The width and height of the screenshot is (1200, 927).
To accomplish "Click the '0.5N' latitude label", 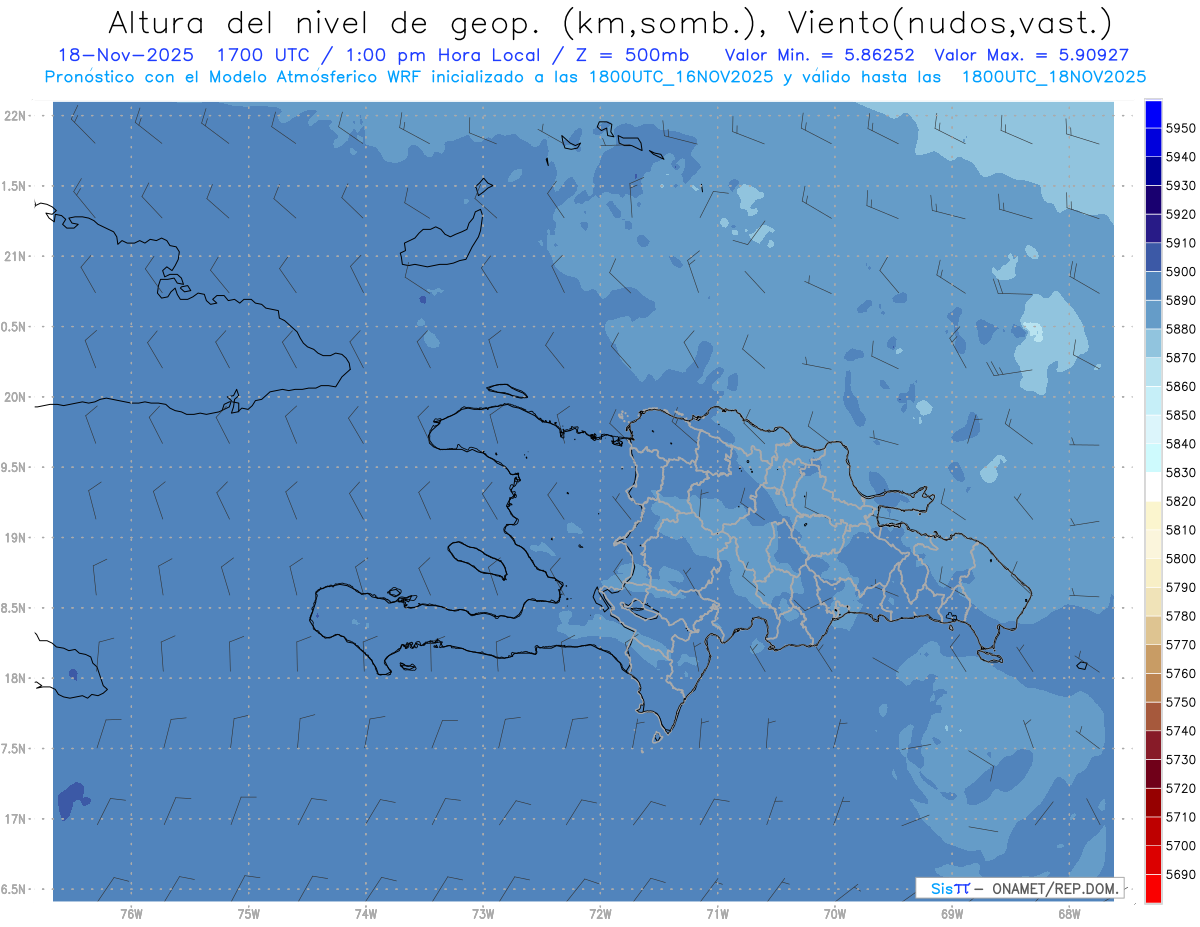I will 15,327.
